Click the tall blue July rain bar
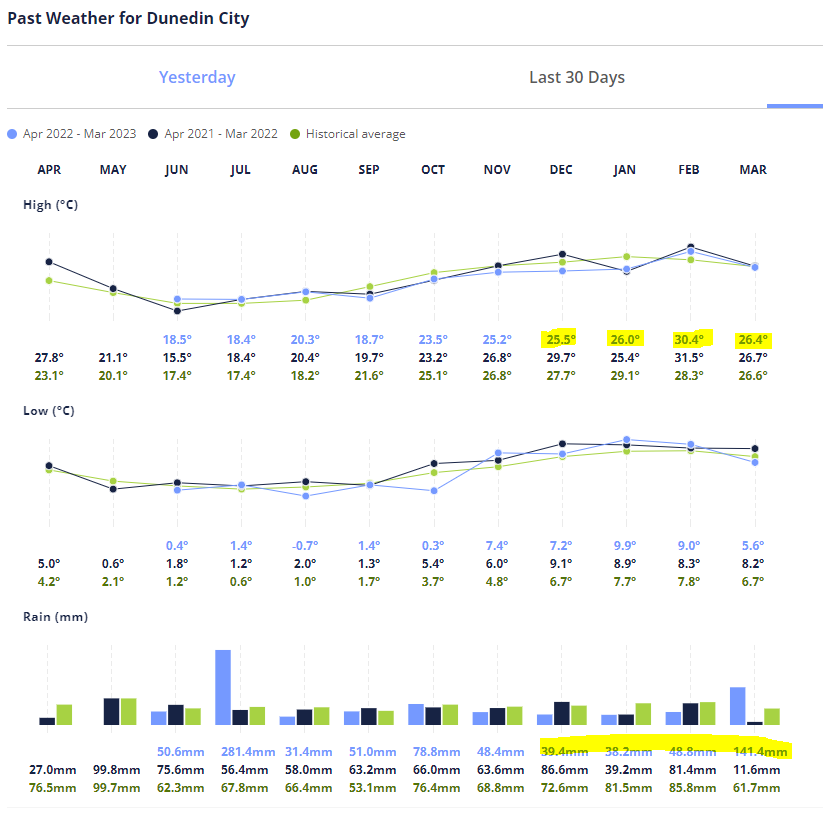 [x=223, y=686]
